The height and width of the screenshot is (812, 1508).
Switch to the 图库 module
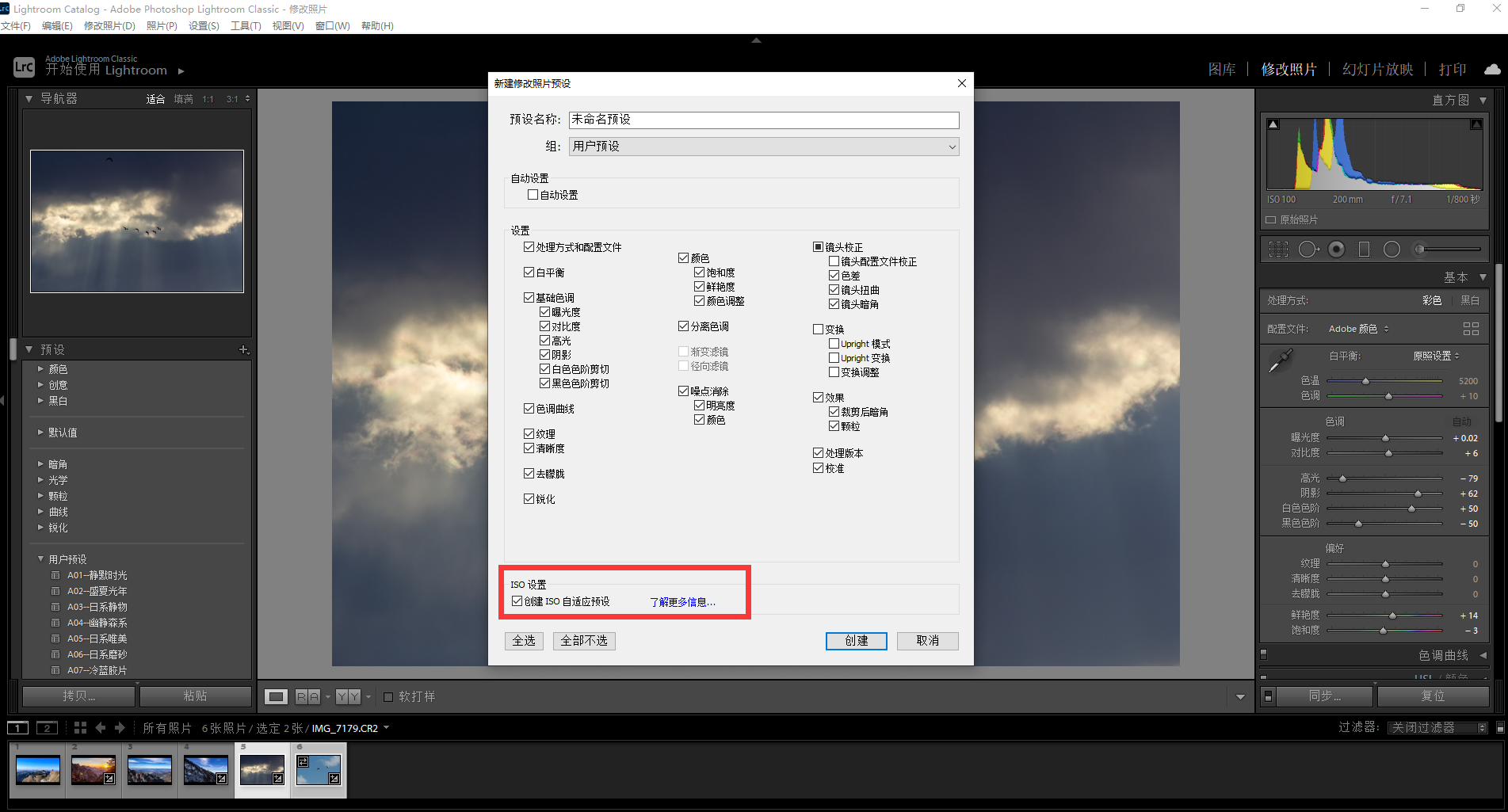click(x=1222, y=70)
